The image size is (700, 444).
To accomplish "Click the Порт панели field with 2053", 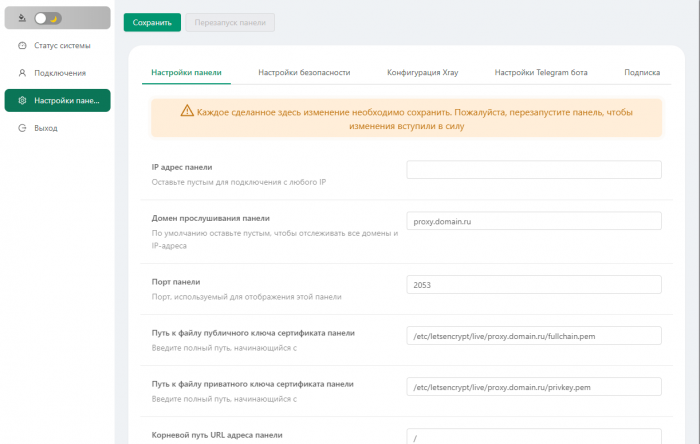I will (x=534, y=284).
